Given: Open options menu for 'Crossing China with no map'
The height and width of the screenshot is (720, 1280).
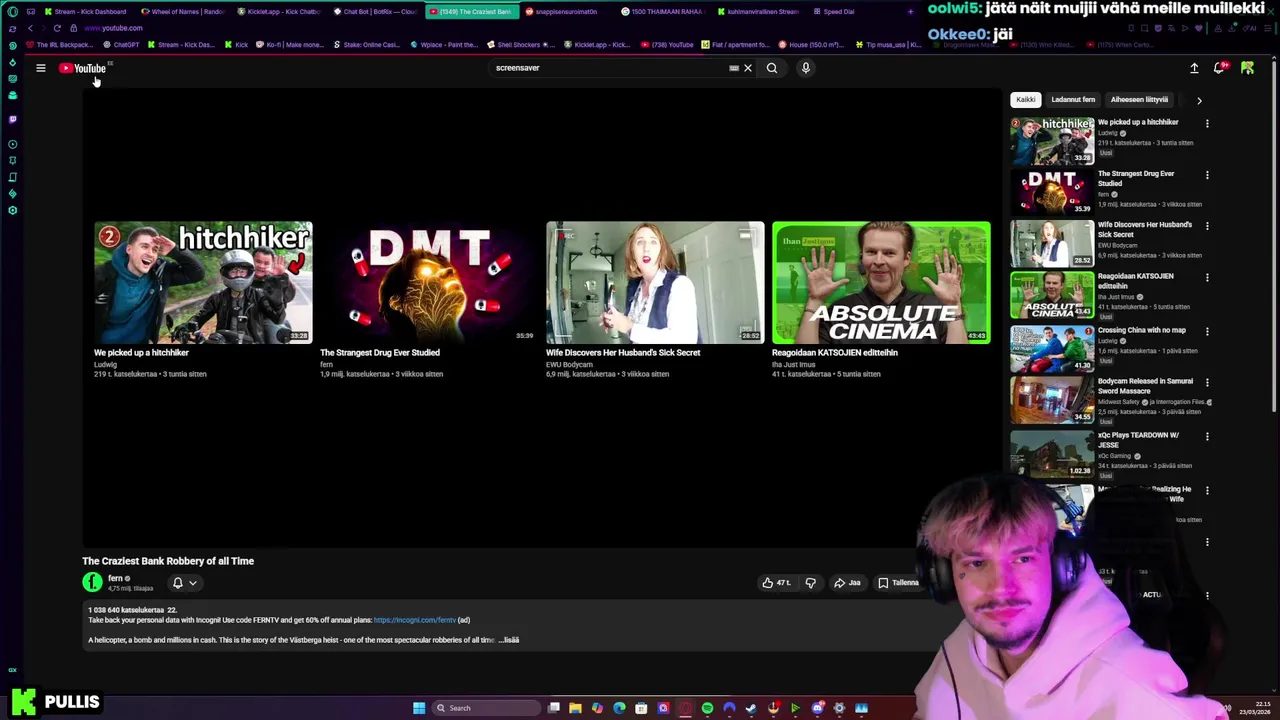Looking at the screenshot, I should coord(1207,332).
